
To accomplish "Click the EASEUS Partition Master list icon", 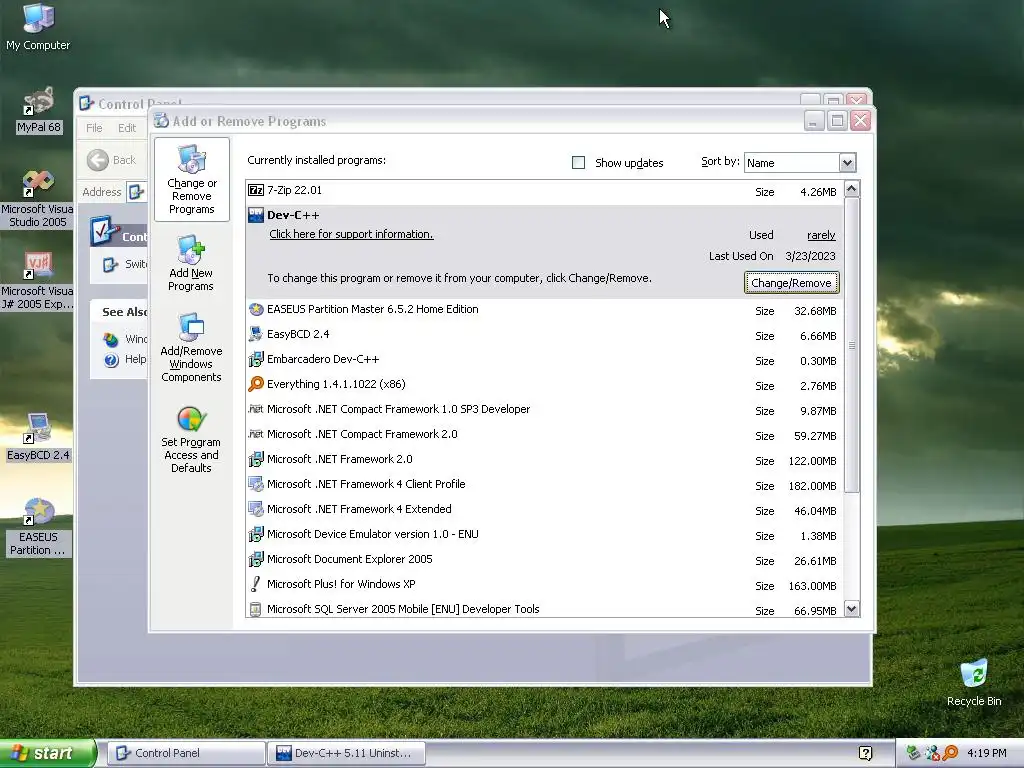I will click(256, 309).
